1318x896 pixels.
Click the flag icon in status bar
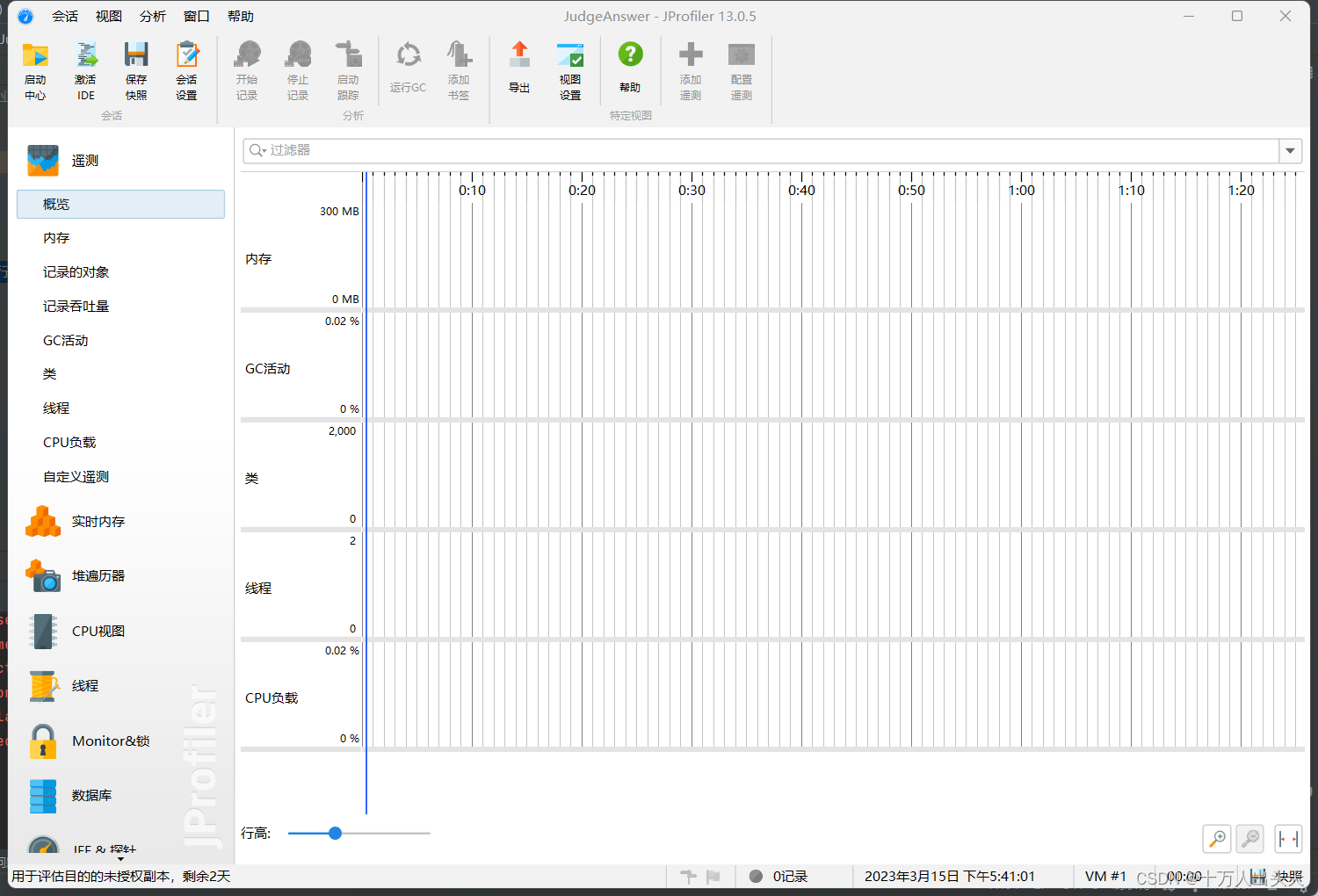[x=713, y=876]
